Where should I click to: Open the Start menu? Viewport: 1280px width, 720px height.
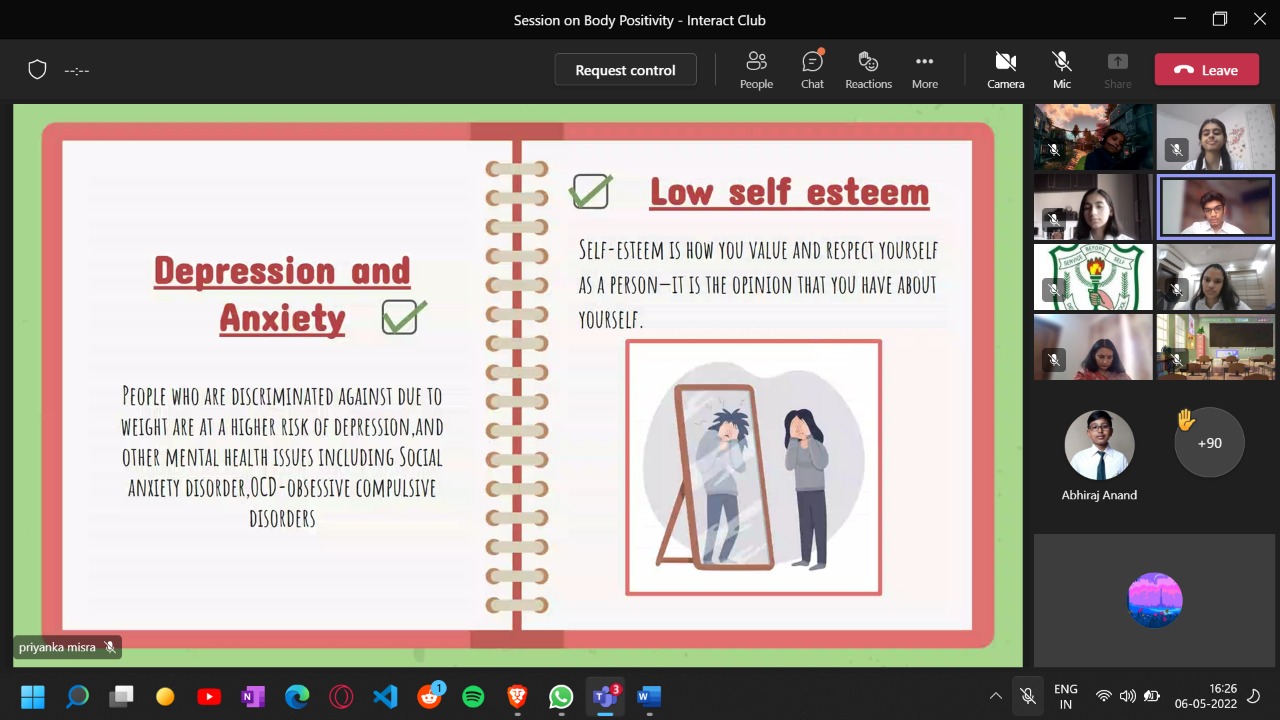[32, 695]
